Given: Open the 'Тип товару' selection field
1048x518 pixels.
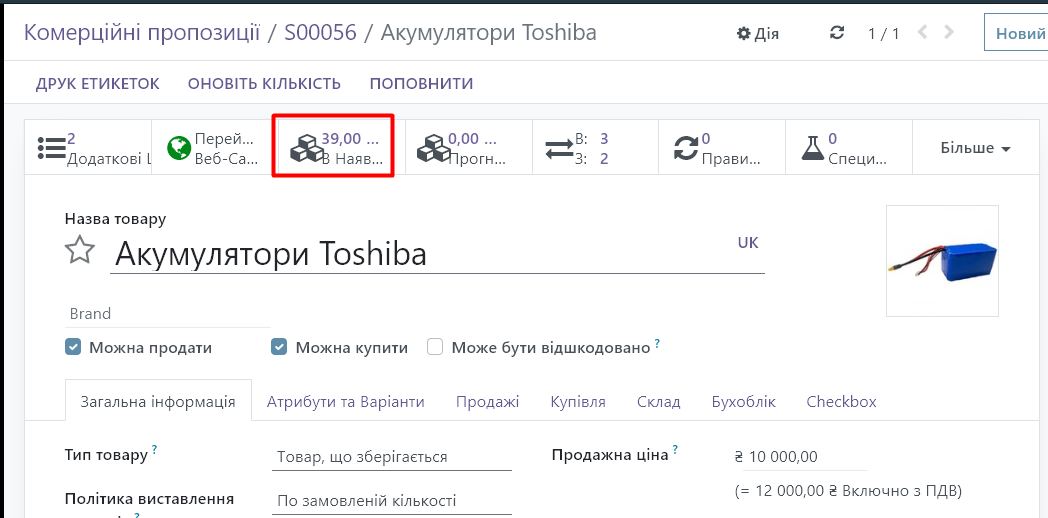Looking at the screenshot, I should (x=391, y=456).
